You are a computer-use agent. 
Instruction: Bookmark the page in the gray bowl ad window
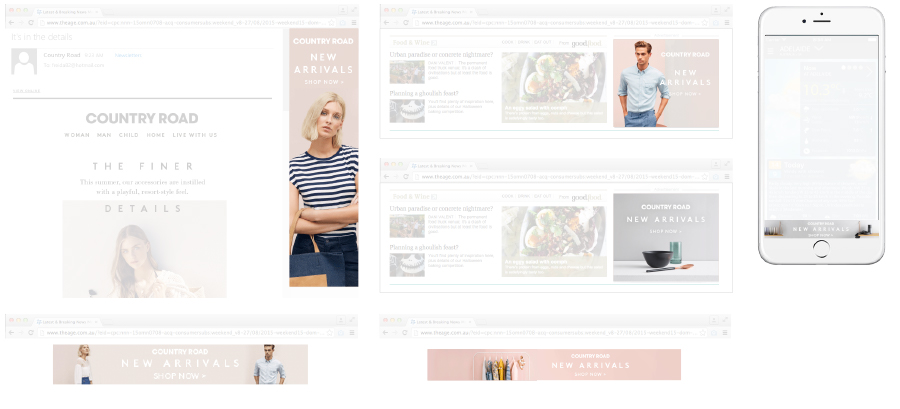[705, 177]
